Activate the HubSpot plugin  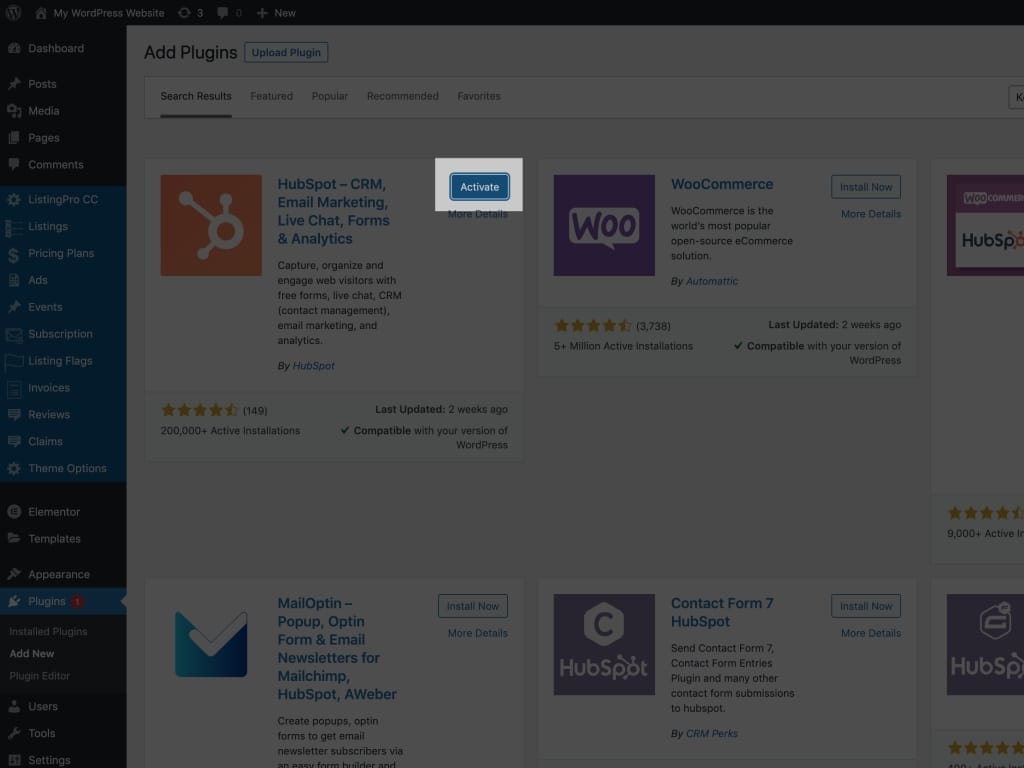(479, 187)
